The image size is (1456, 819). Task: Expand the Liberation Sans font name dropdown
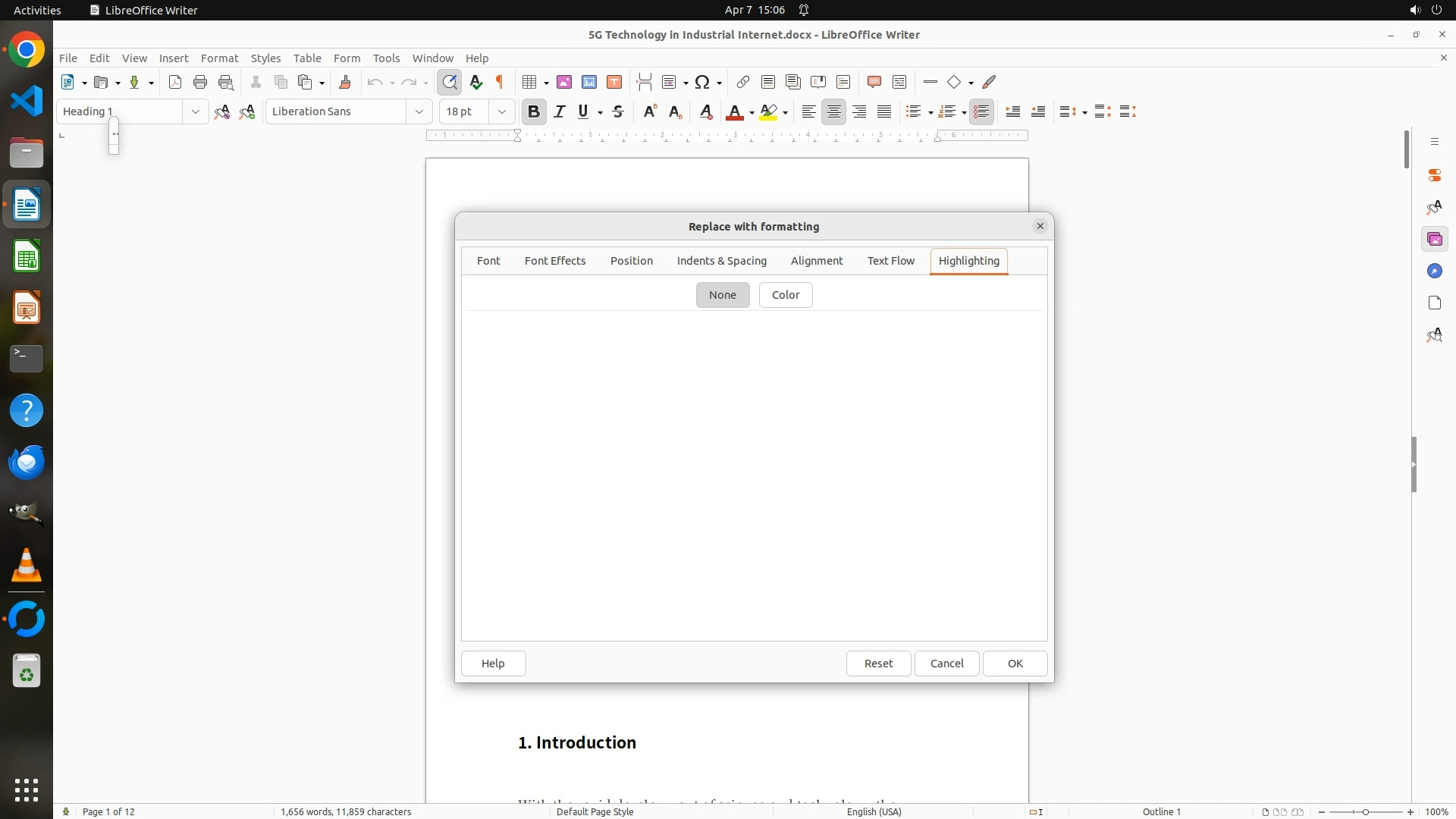[x=419, y=111]
